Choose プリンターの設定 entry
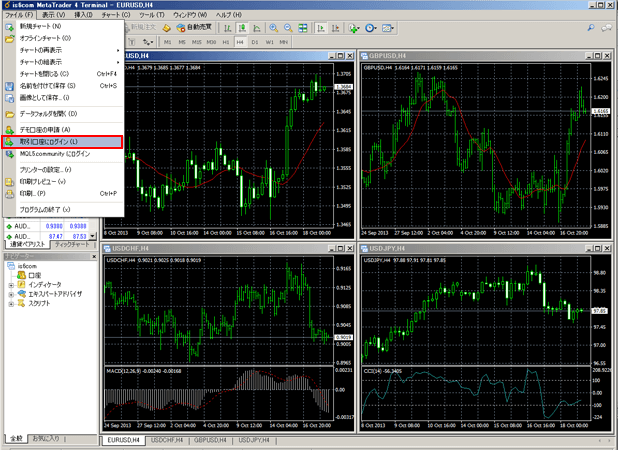618x450 pixels. pyautogui.click(x=63, y=170)
